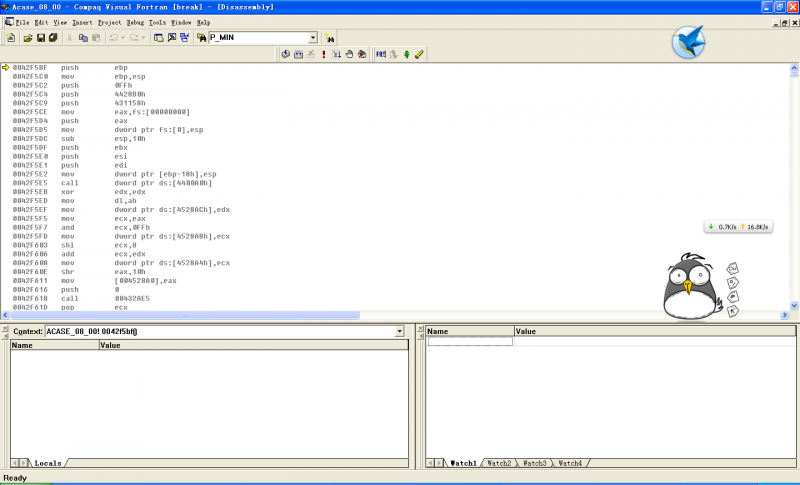Open the Redo history dropdown arrow
Screen dimensions: 800x485
click(x=143, y=38)
